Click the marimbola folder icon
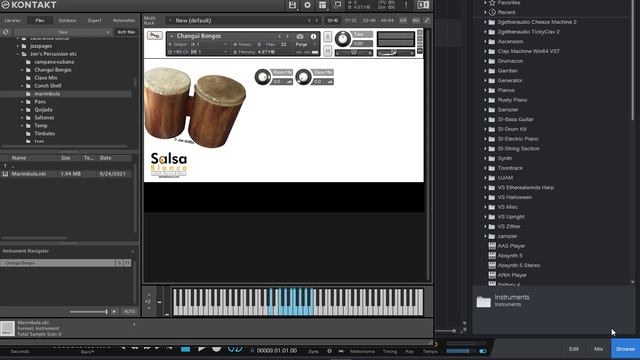Screen dimensions: 640x360 pos(28,94)
